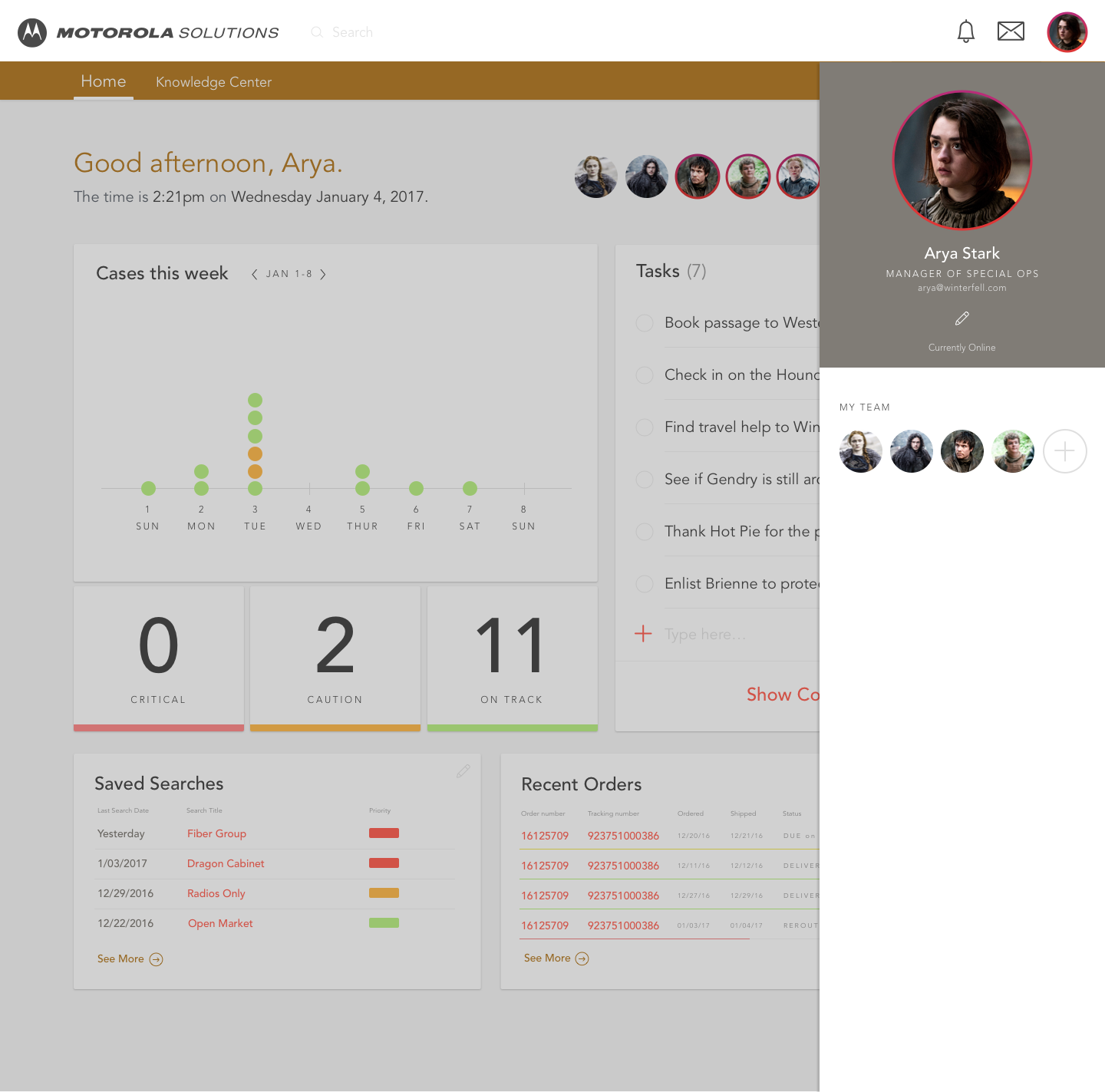
Task: Open order 16125709 ordered 12/27/16
Action: [x=545, y=896]
